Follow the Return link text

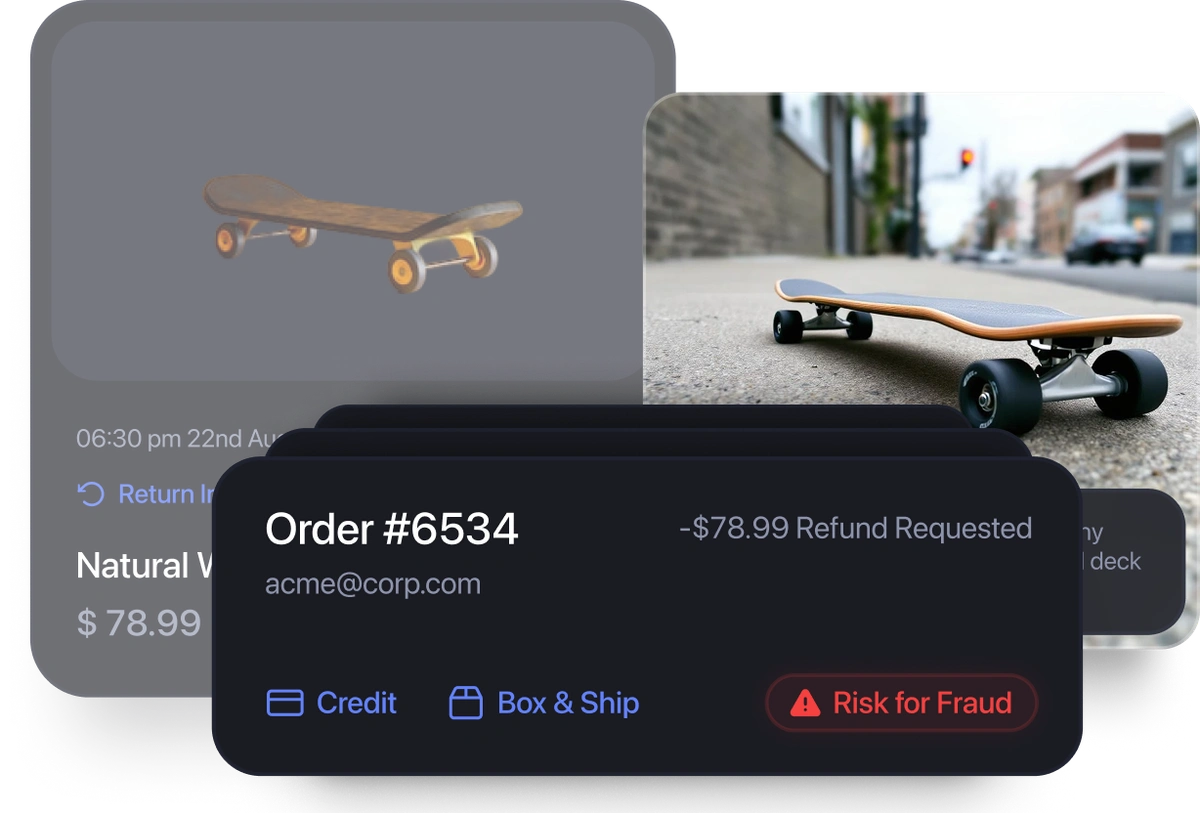pyautogui.click(x=156, y=494)
